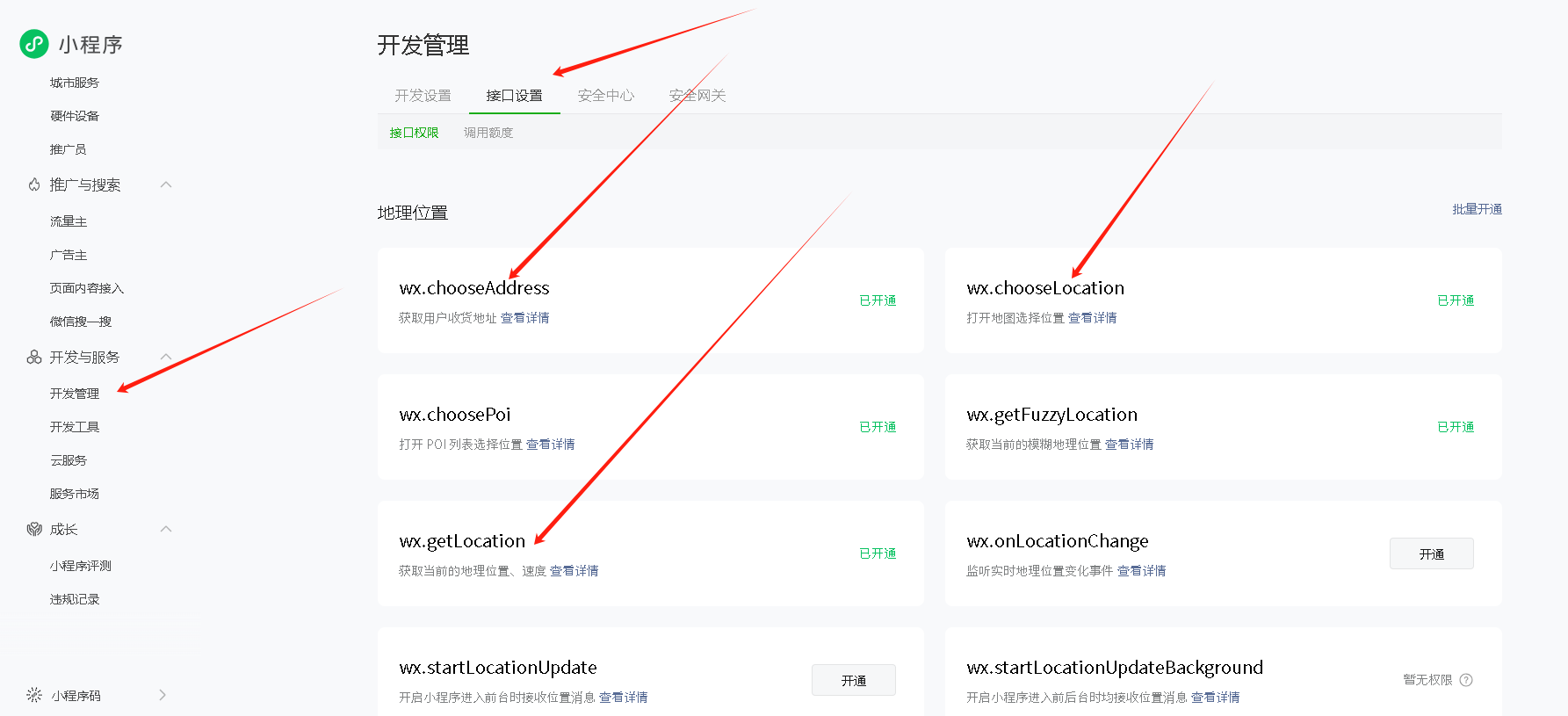1568x716 pixels.
Task: Open 微信搜一搜 in the sidebar
Action: pos(81,322)
